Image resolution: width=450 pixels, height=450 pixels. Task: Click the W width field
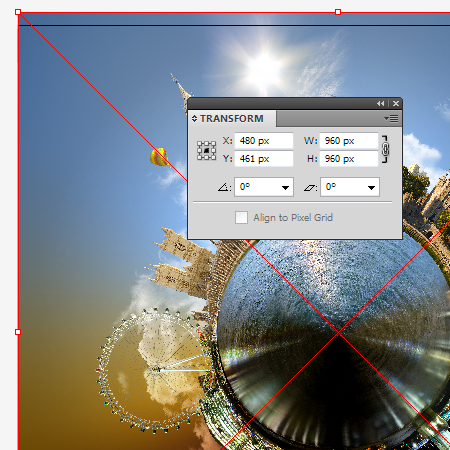(x=349, y=141)
